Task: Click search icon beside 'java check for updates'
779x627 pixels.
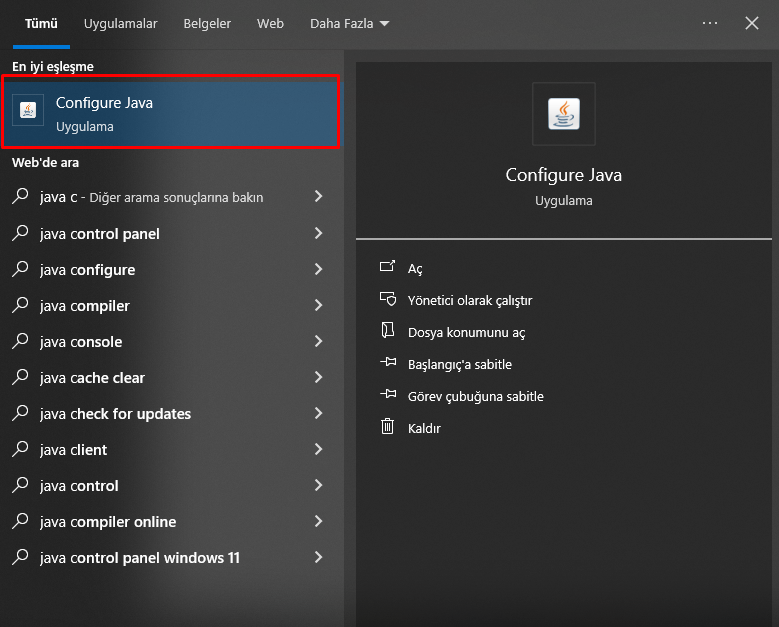Action: [x=20, y=413]
